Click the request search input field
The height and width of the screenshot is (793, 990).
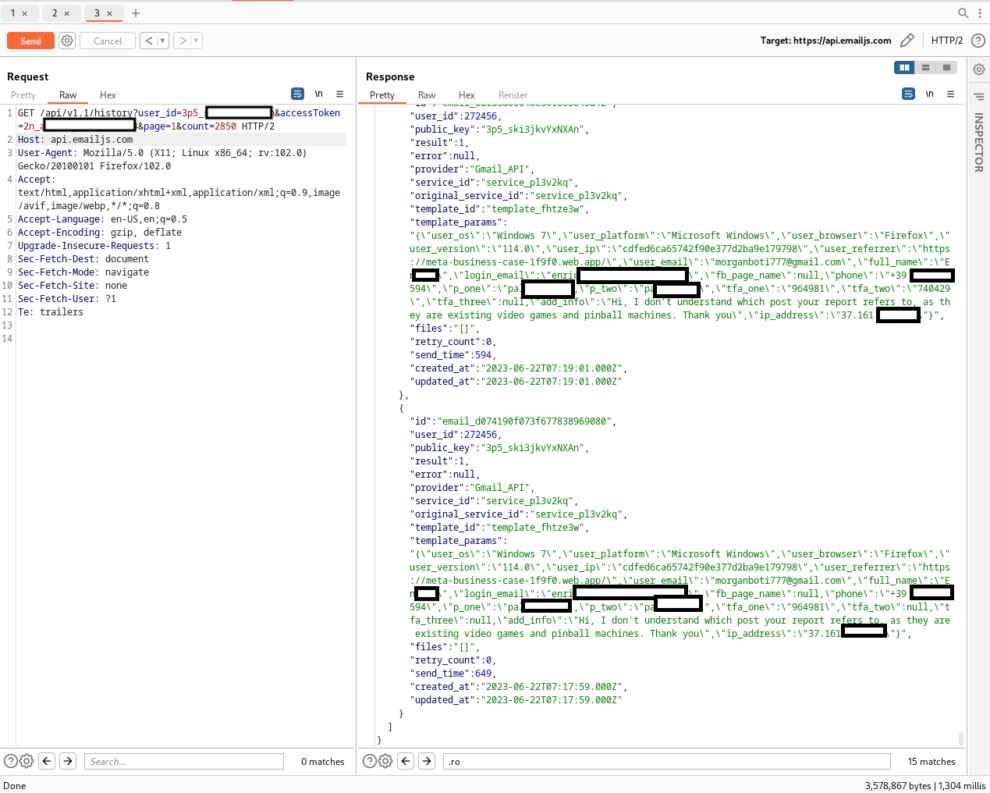point(183,762)
